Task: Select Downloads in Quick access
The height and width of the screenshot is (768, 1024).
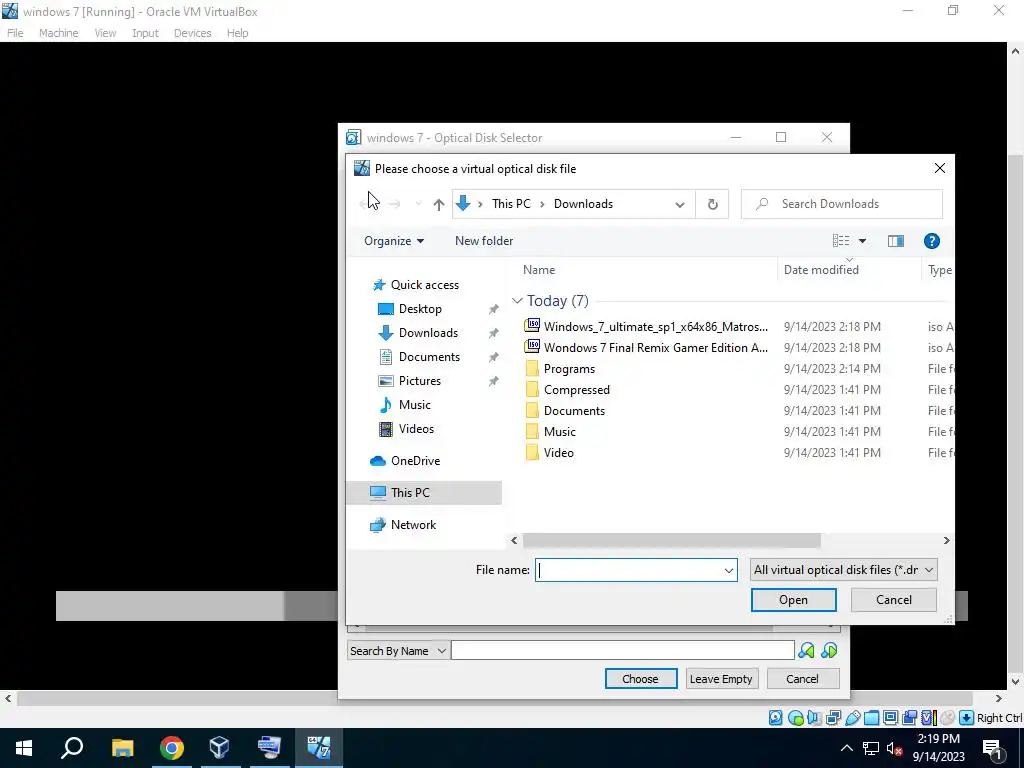Action: point(428,333)
